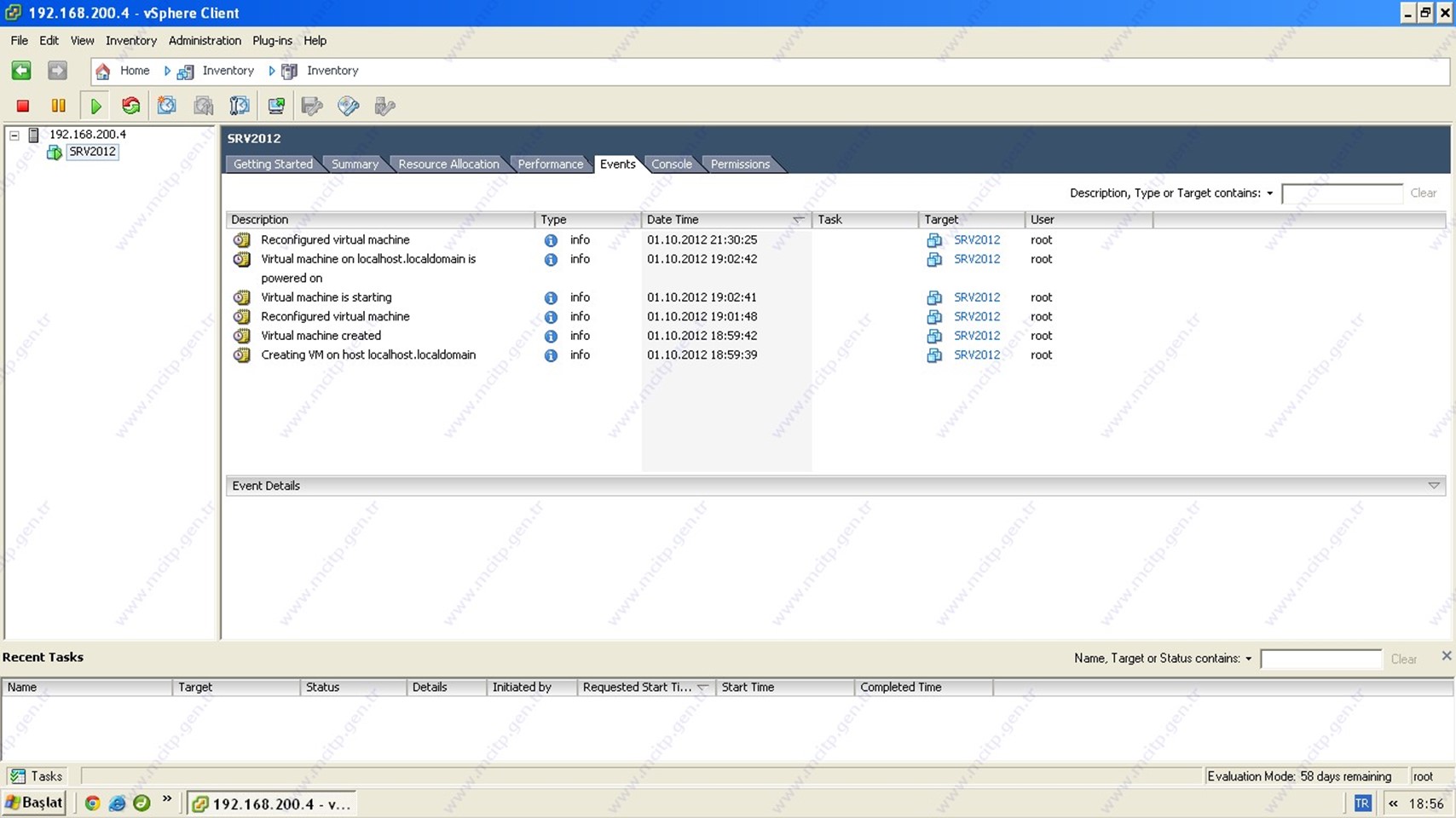
Task: Click the grey Forward navigation arrow
Action: (57, 71)
